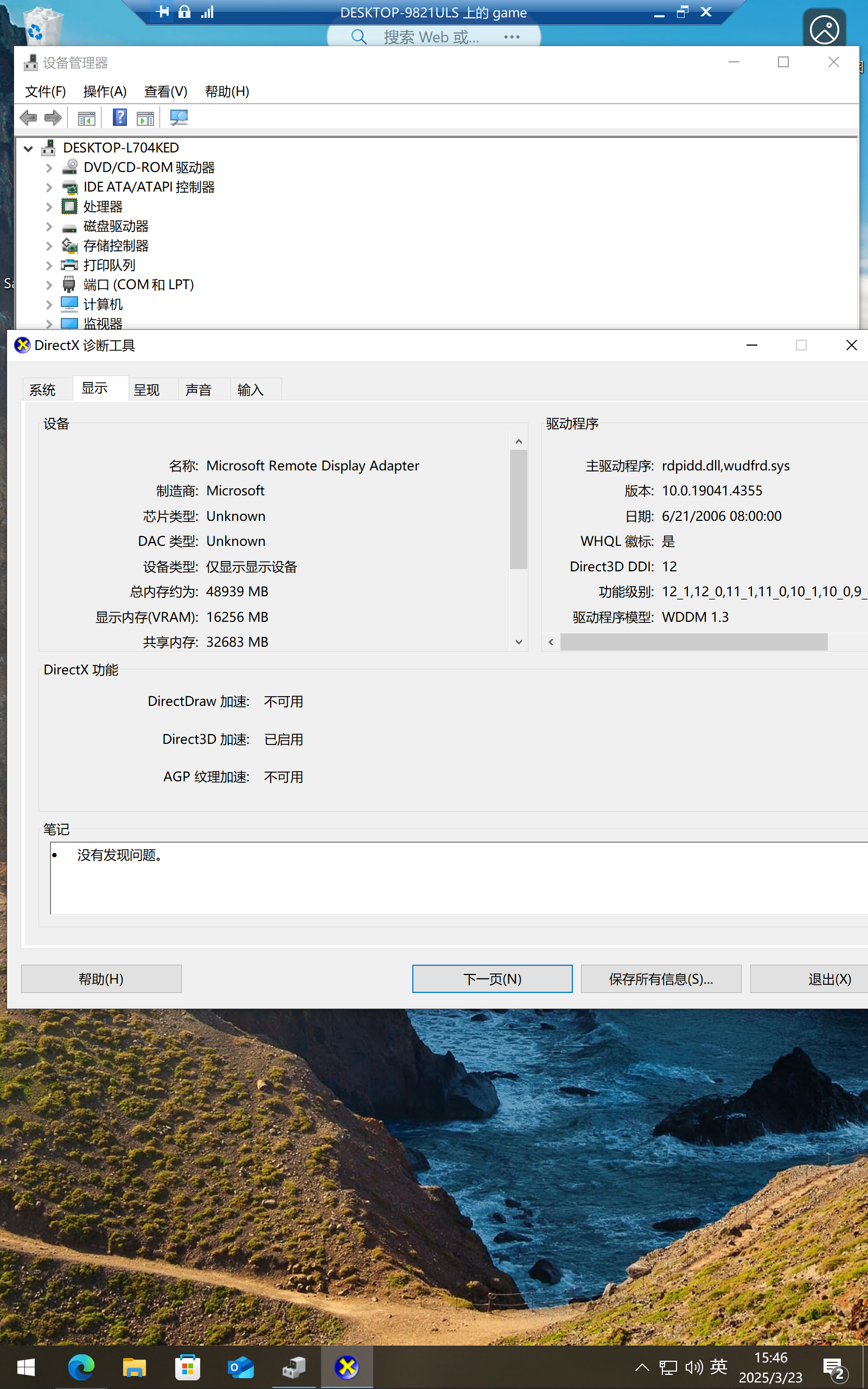
Task: Expand the storage controllers node
Action: click(x=49, y=246)
